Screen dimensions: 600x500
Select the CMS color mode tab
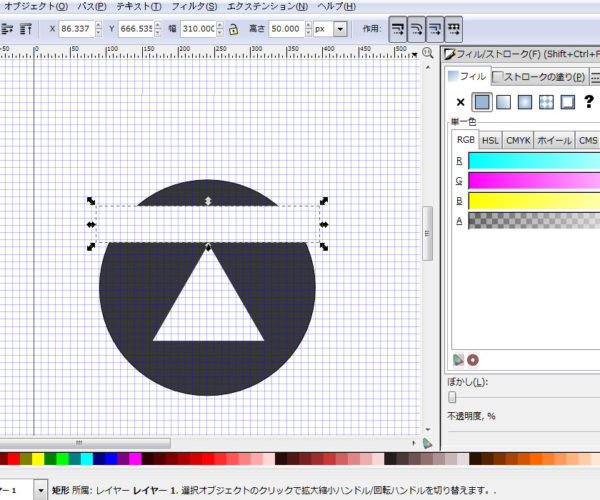pos(588,141)
